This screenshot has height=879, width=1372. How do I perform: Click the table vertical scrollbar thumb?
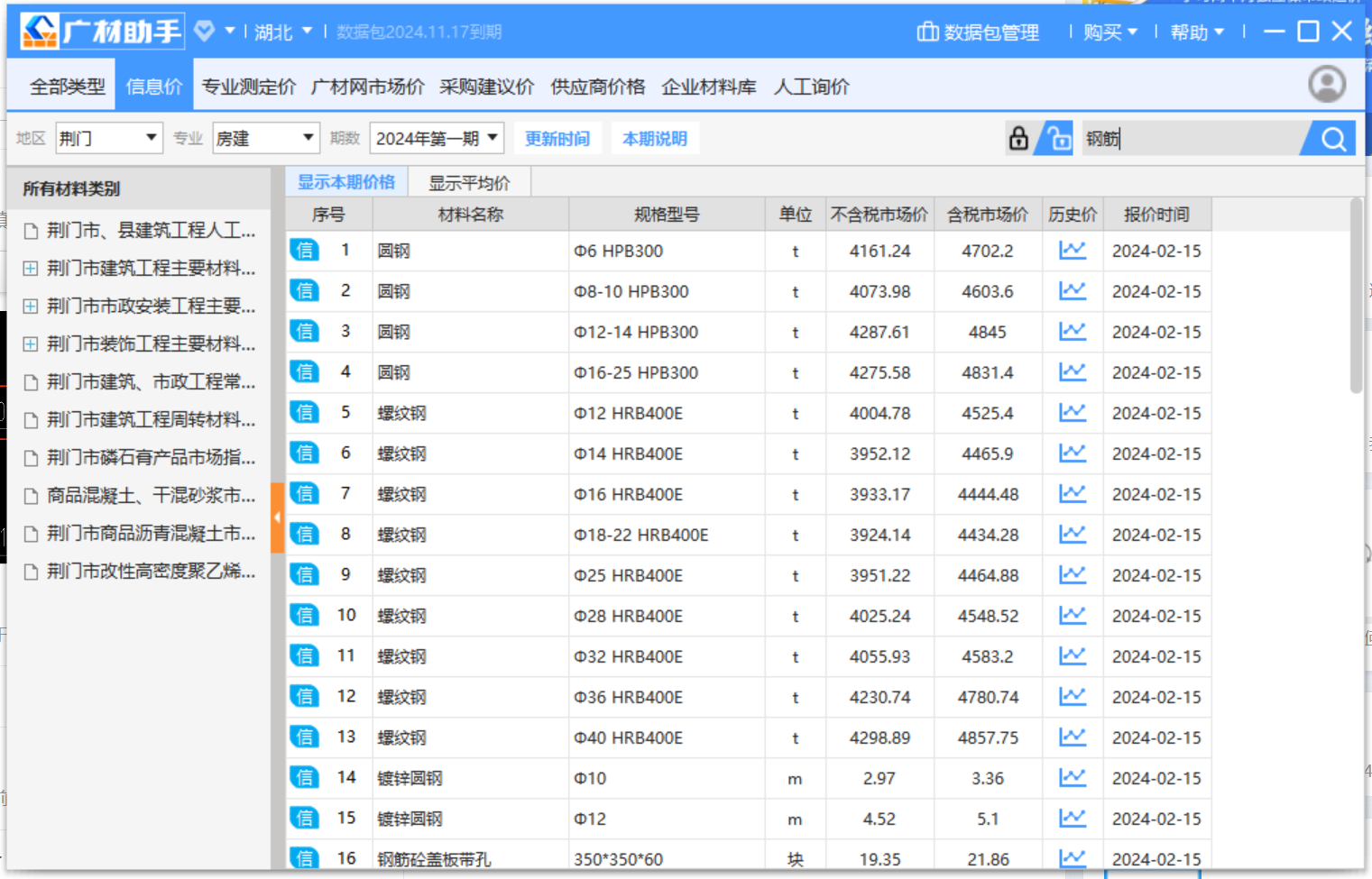tap(1356, 296)
